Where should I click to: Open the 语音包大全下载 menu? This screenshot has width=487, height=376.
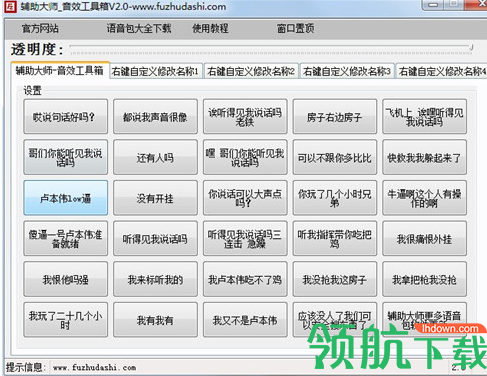coord(139,29)
